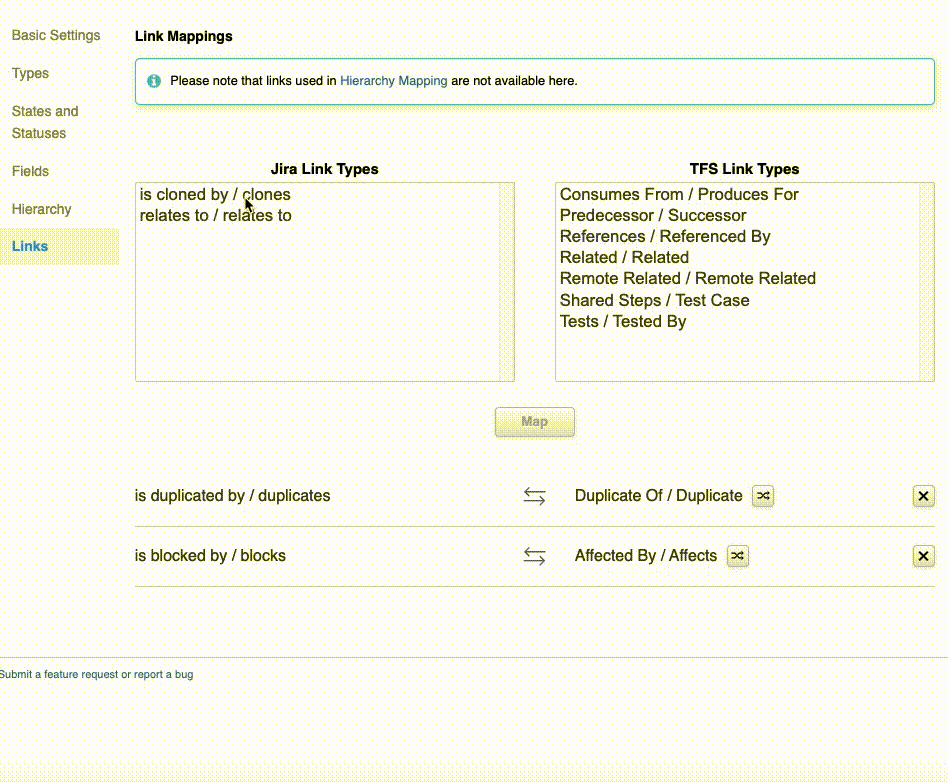Select the Tests / Tested By link type
Screen dimensions: 948x782
point(623,321)
